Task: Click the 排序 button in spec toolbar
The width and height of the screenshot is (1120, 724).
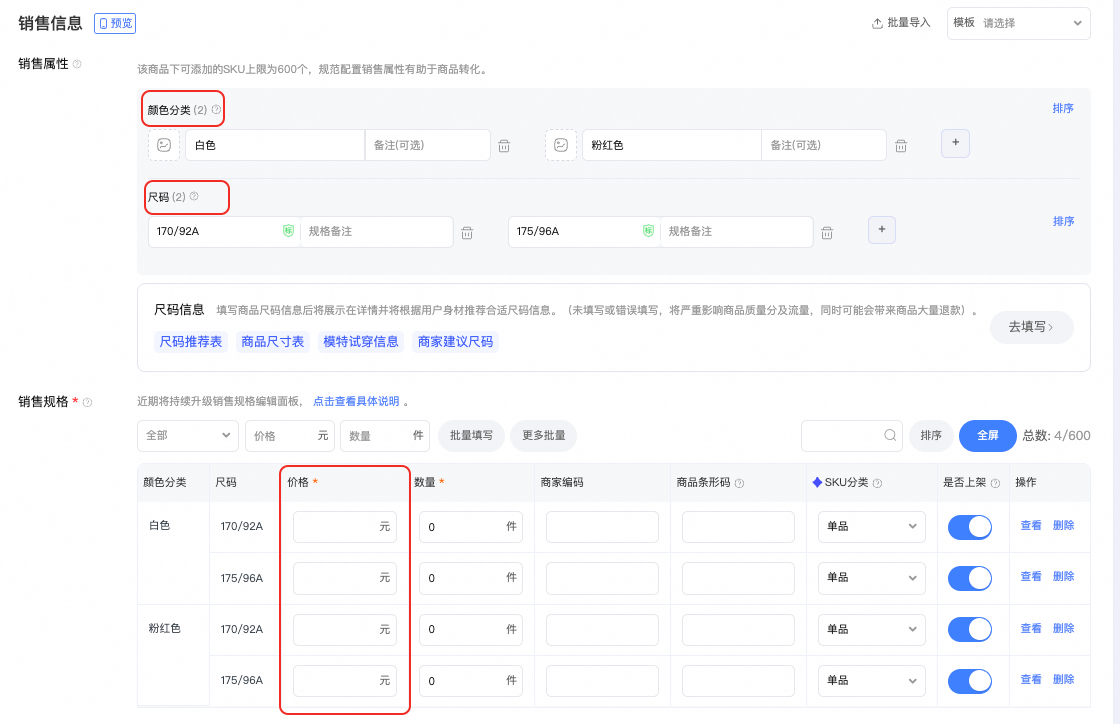Action: pos(931,436)
